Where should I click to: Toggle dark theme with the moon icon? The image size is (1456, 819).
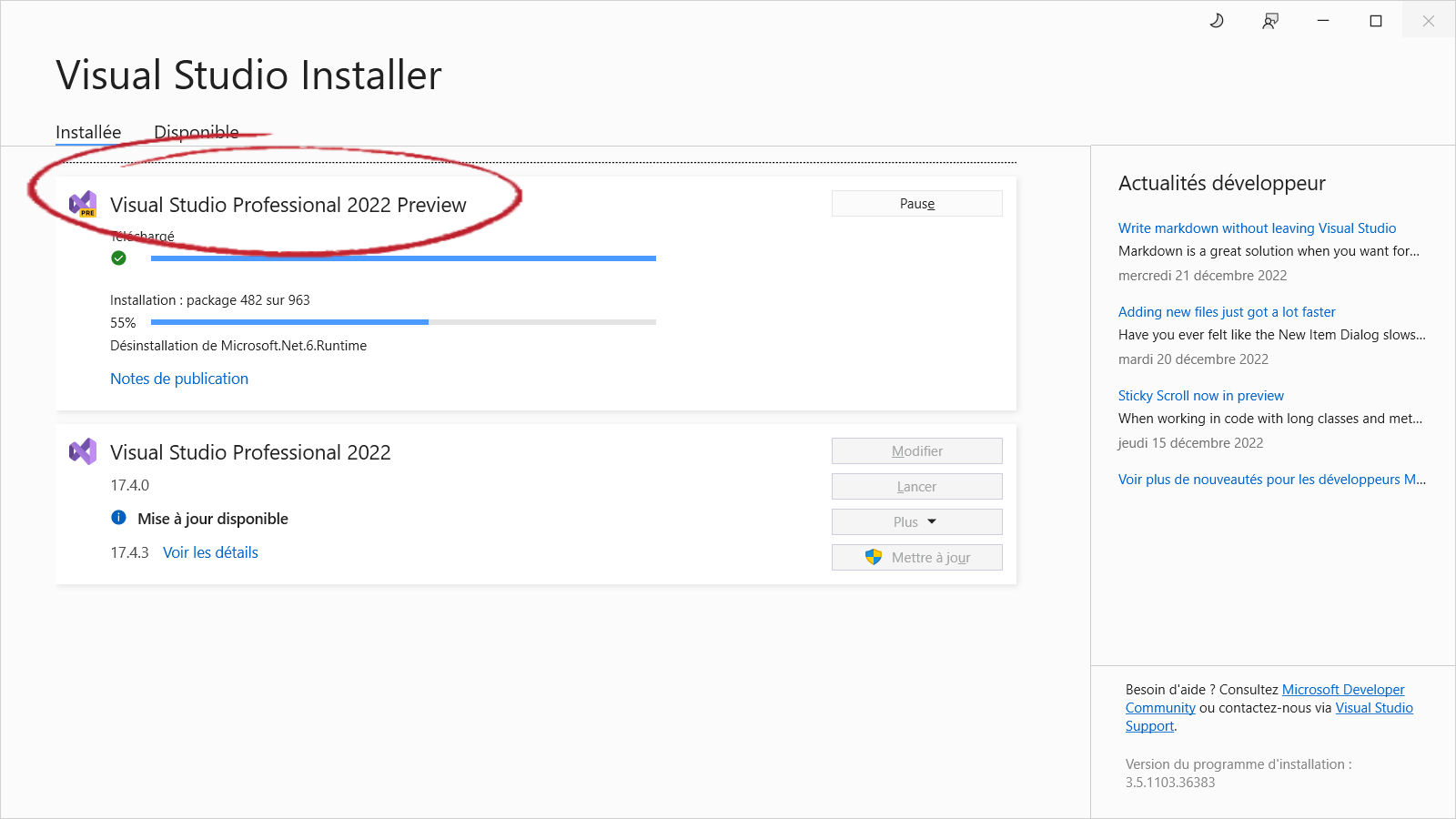point(1217,20)
